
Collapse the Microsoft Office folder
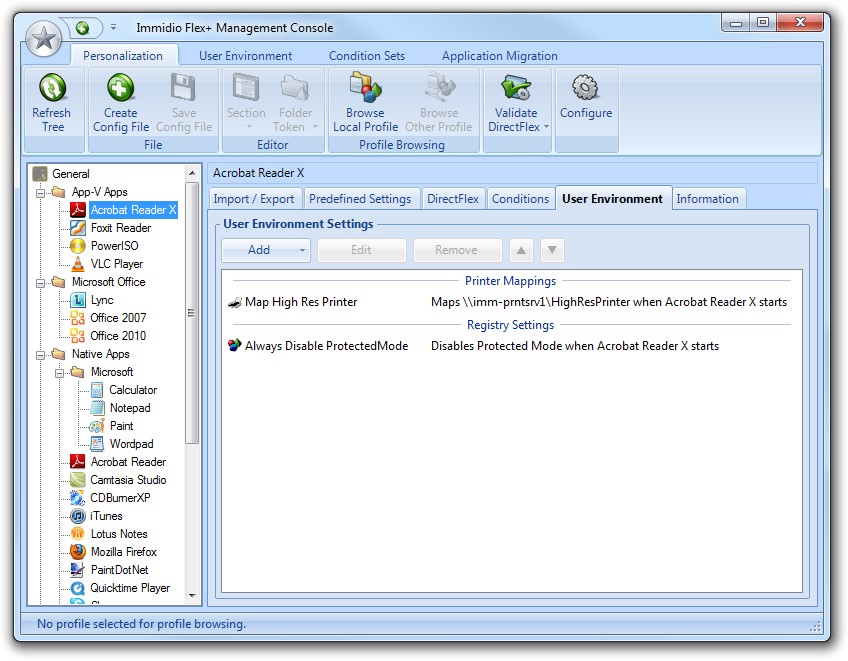(40, 283)
